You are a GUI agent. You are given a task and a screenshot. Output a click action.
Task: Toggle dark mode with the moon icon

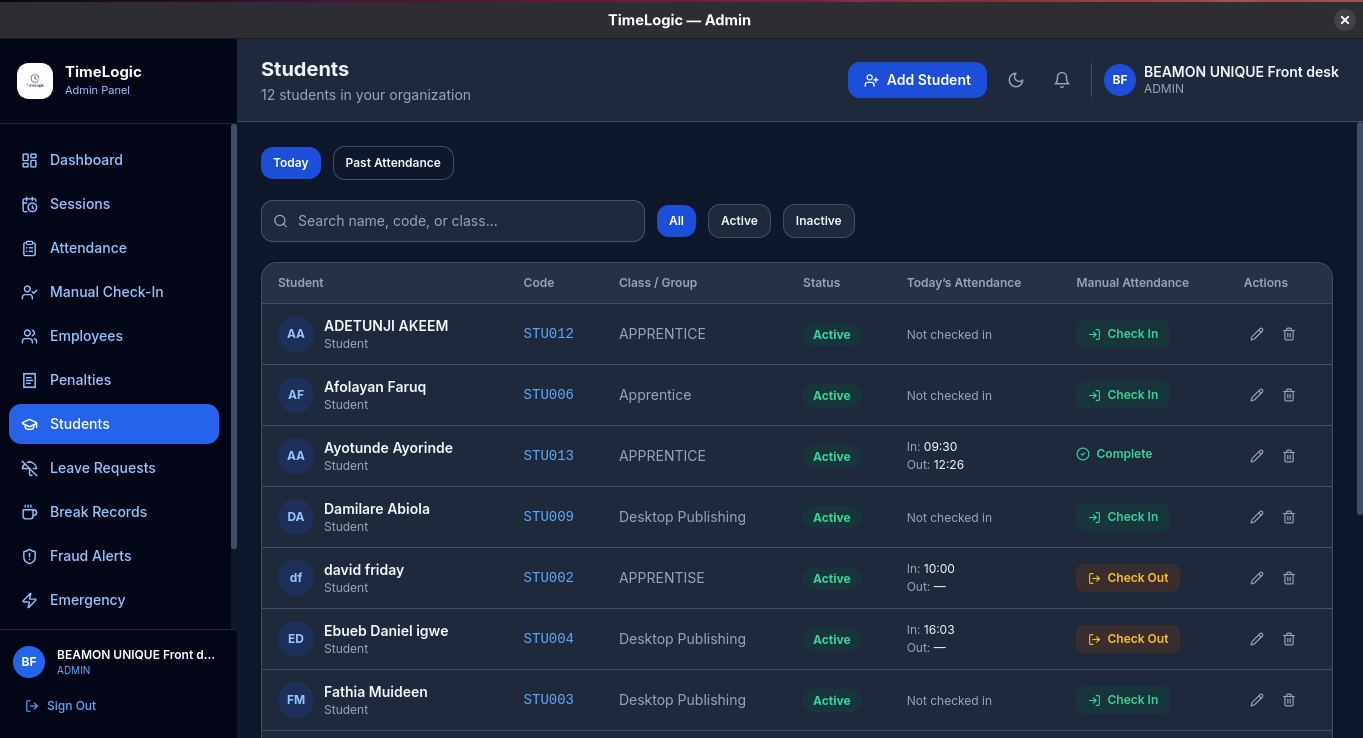click(1016, 80)
